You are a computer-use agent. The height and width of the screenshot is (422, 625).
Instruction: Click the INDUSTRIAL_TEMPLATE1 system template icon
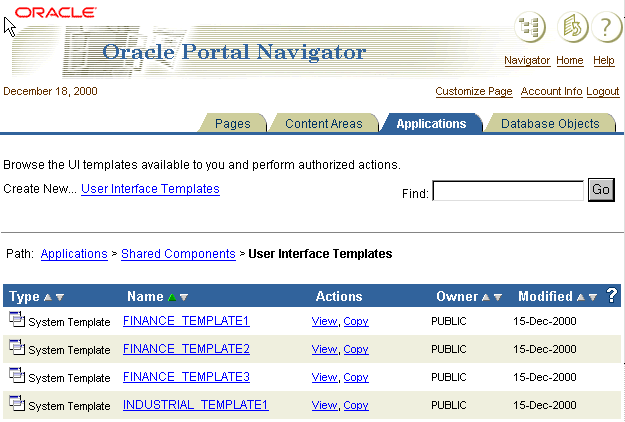(x=16, y=404)
